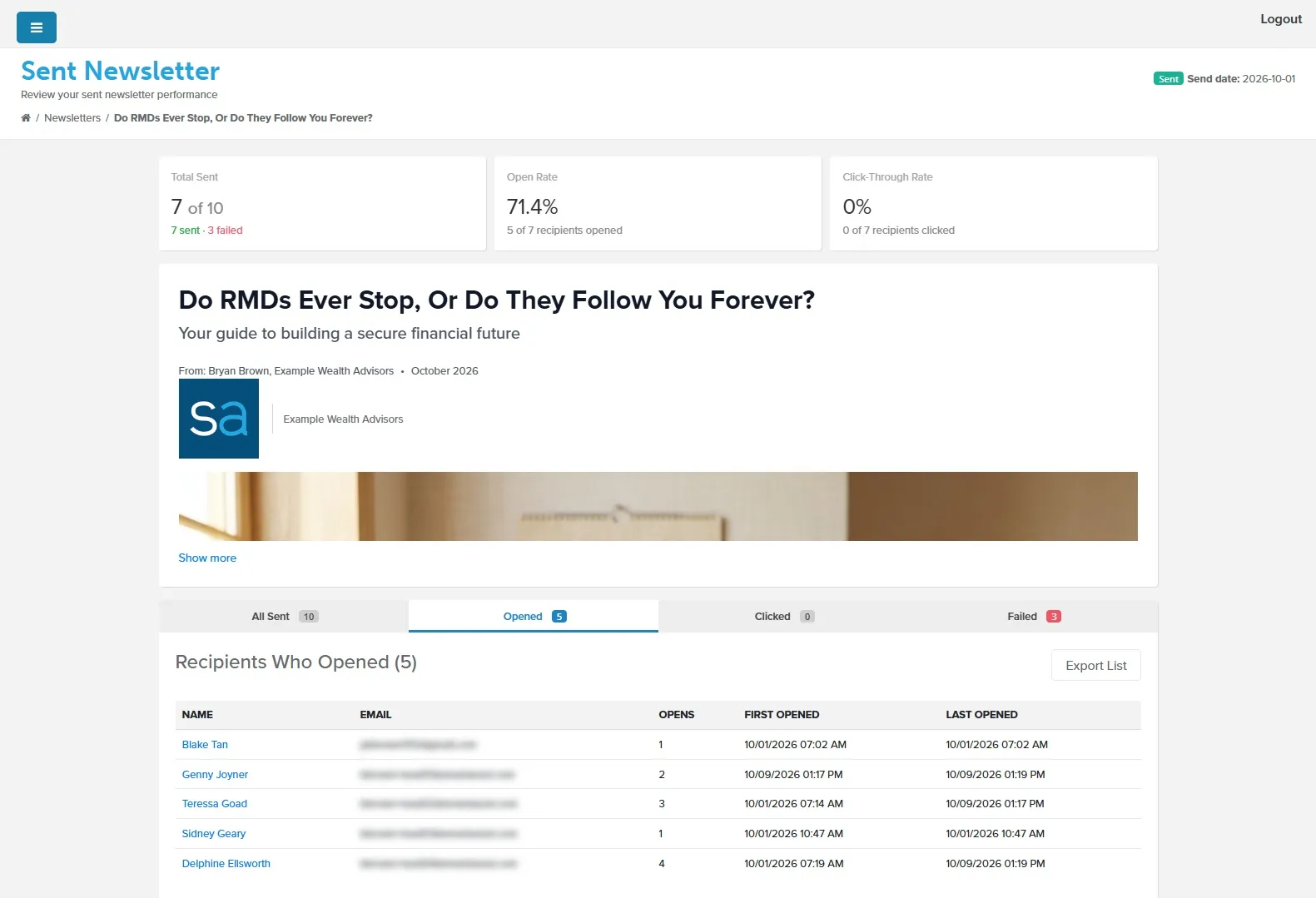This screenshot has width=1316, height=898.
Task: Click the FIRST OPENED column header
Action: pos(782,715)
